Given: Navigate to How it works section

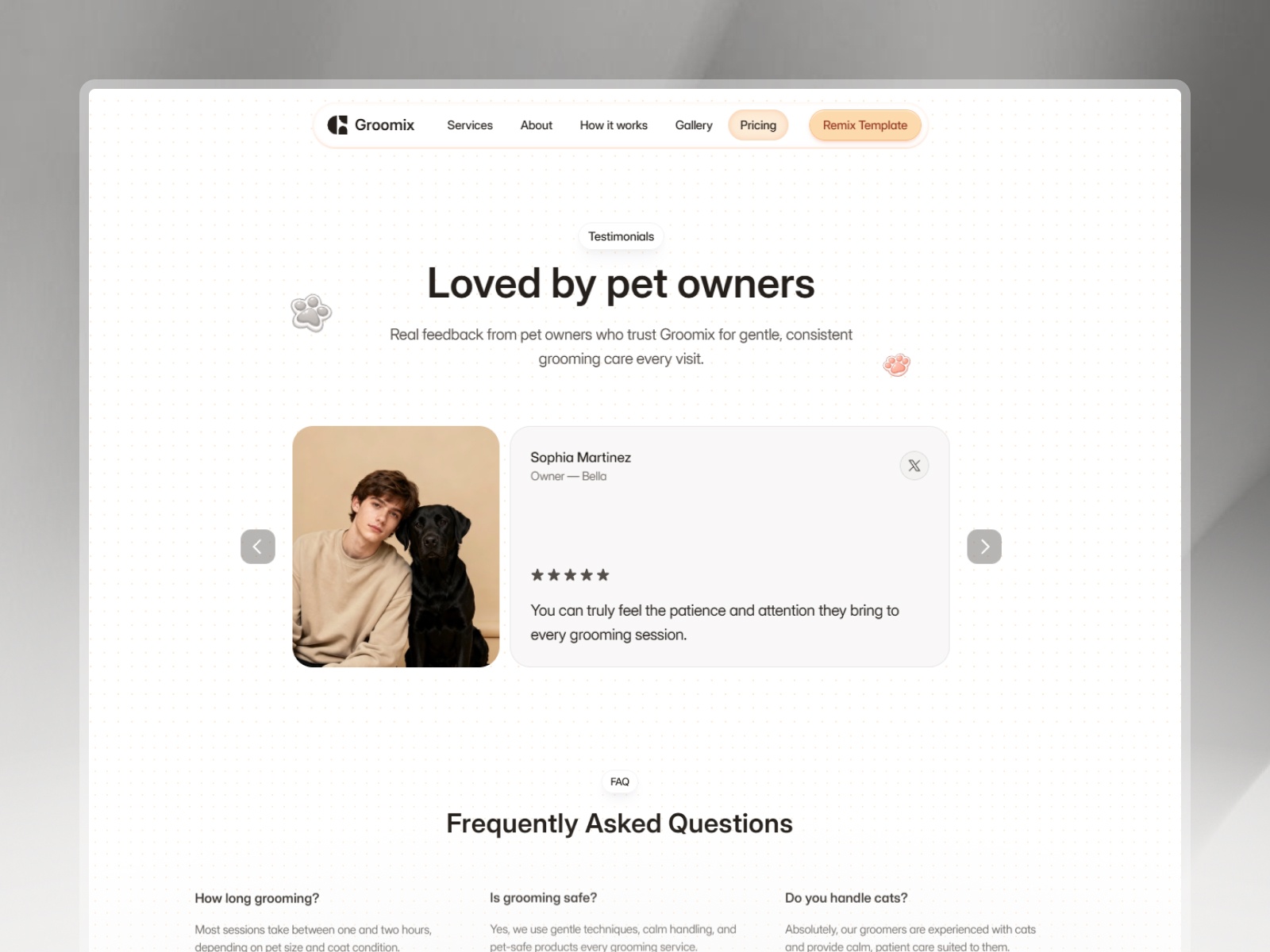Looking at the screenshot, I should (x=614, y=125).
